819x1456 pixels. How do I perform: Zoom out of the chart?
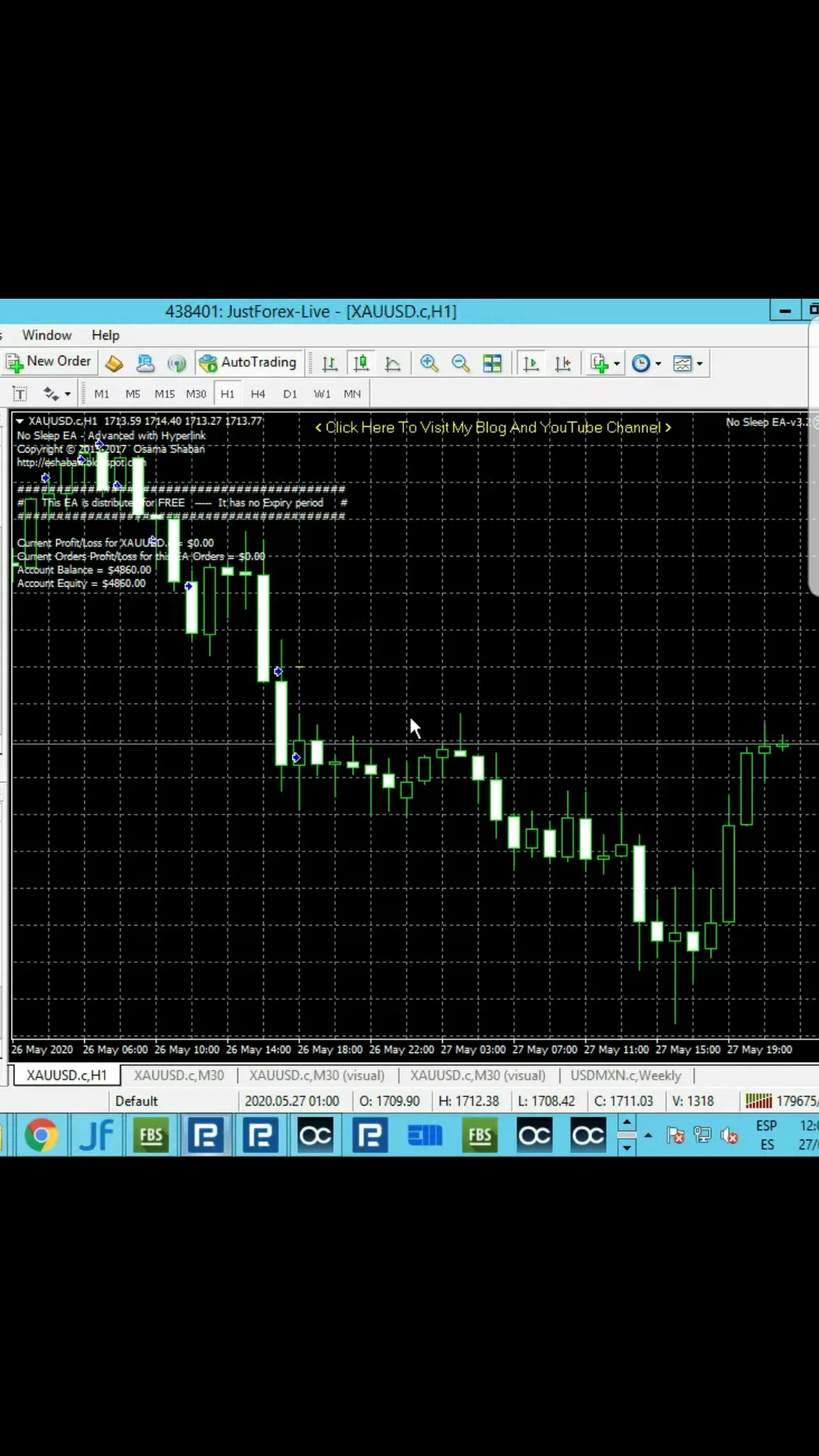(x=460, y=364)
